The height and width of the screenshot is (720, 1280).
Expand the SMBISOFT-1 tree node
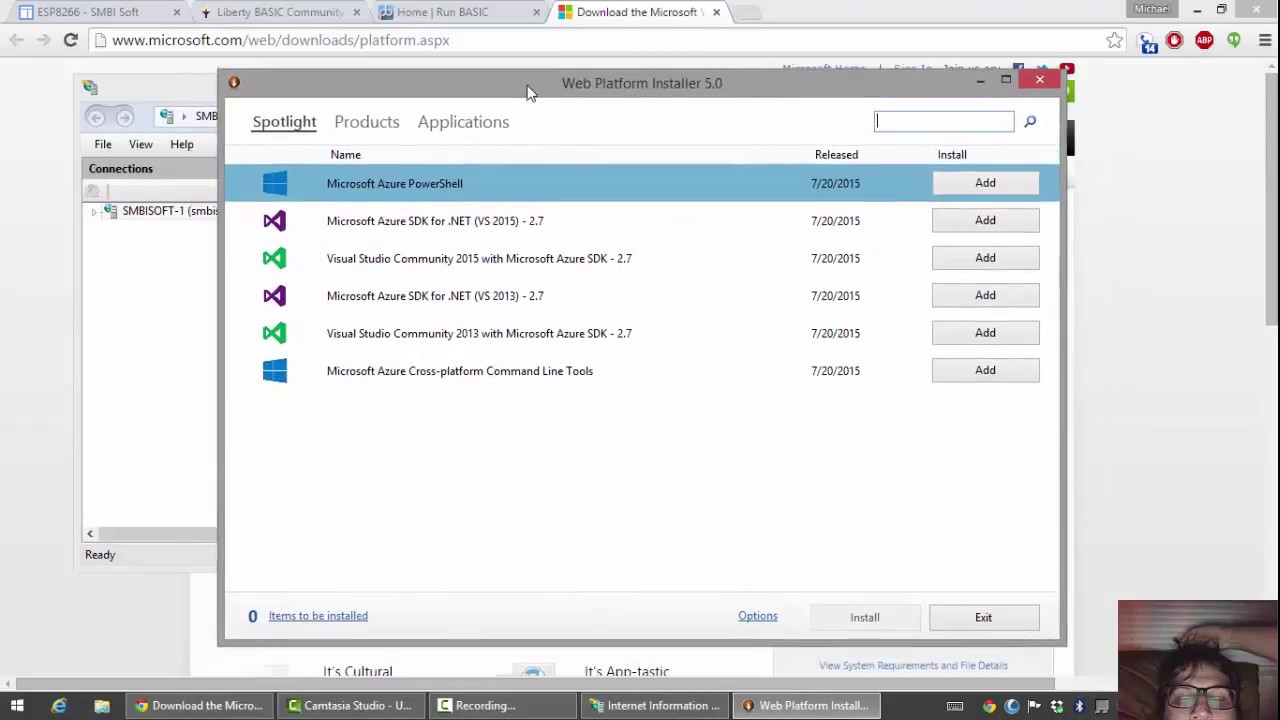pyautogui.click(x=94, y=211)
